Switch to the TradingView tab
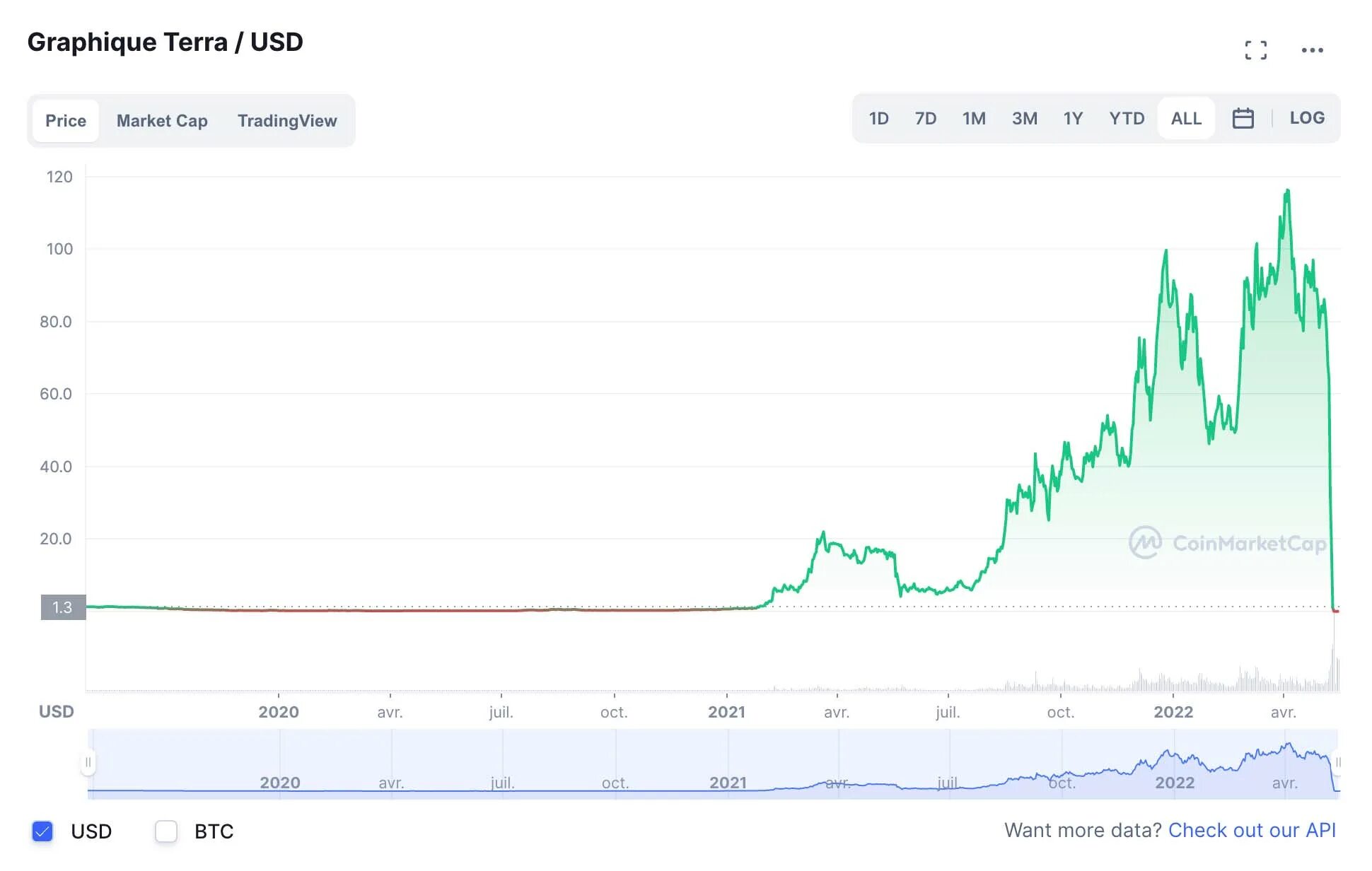The image size is (1372, 871). [x=287, y=121]
